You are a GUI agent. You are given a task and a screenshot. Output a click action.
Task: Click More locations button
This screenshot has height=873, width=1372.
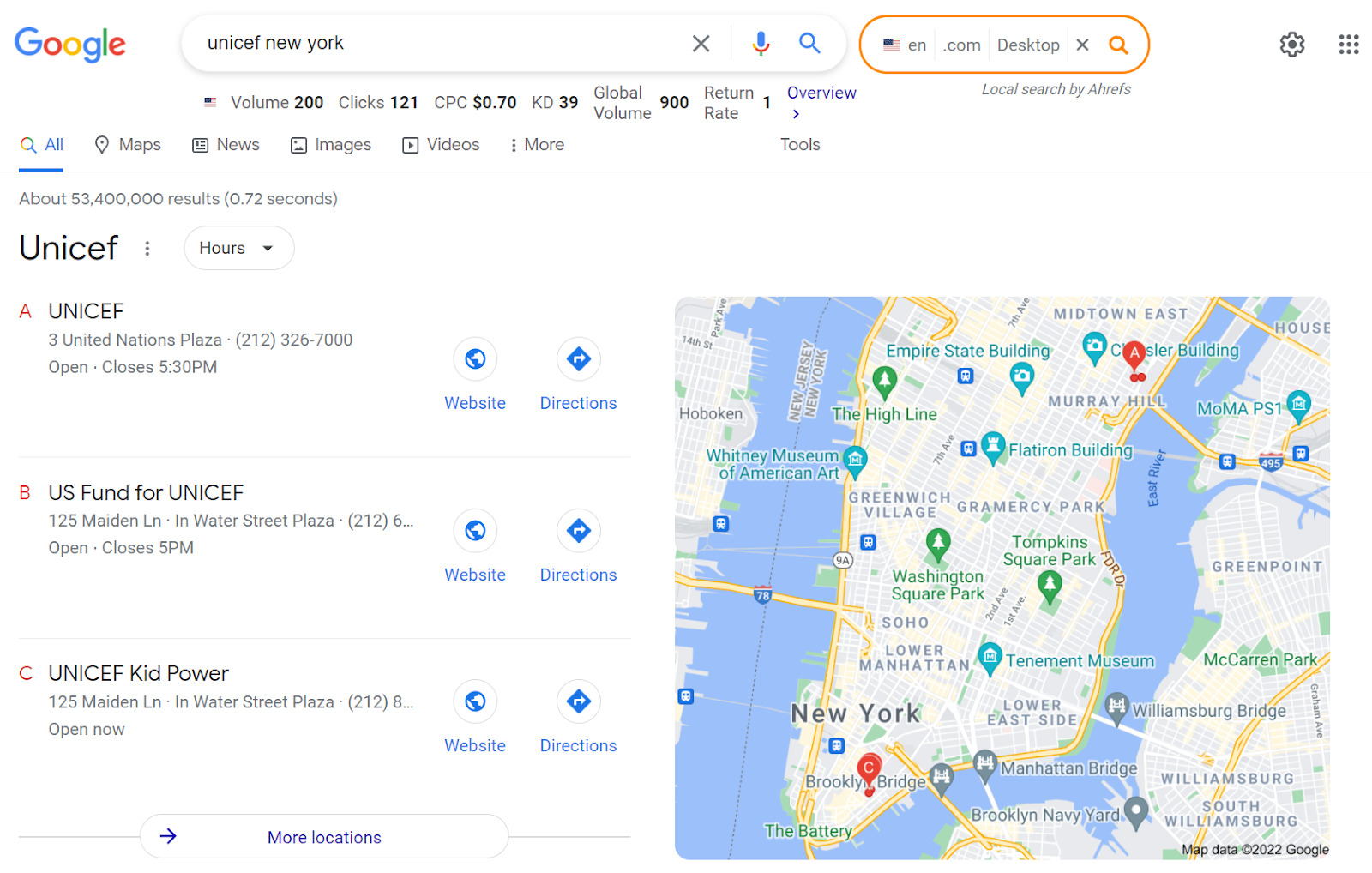pyautogui.click(x=324, y=836)
